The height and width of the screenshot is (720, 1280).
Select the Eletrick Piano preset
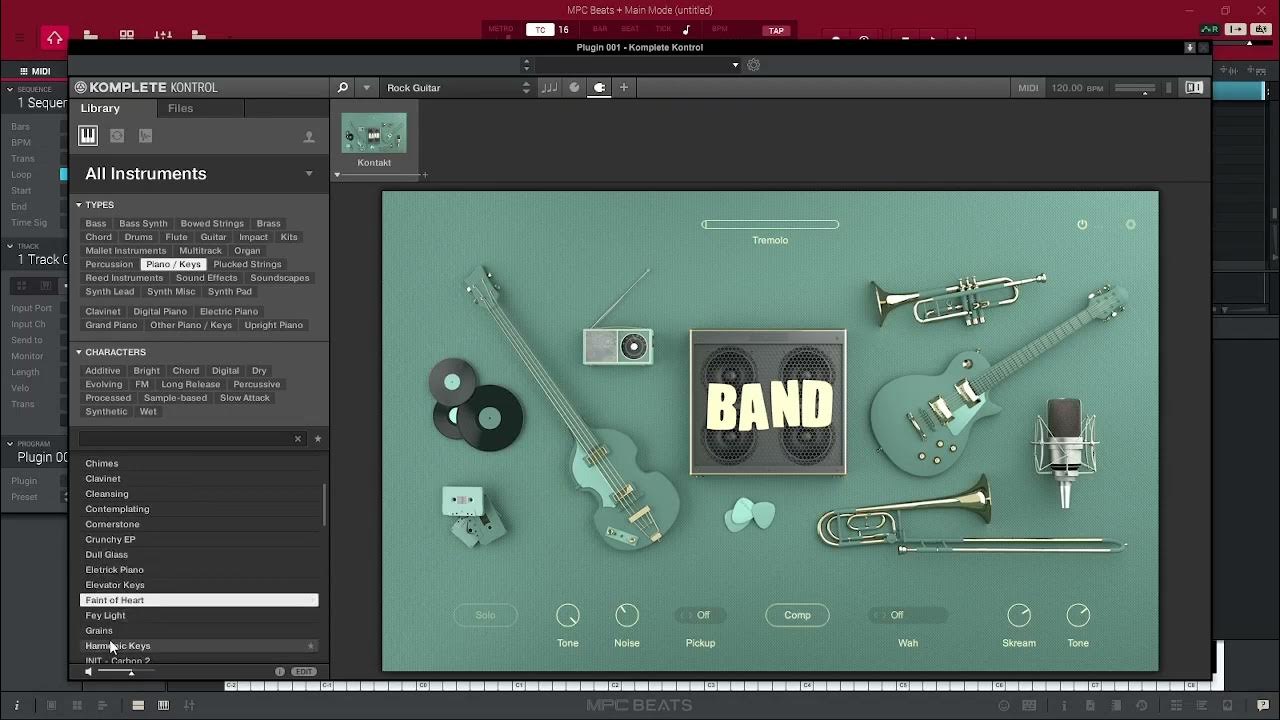click(x=199, y=570)
